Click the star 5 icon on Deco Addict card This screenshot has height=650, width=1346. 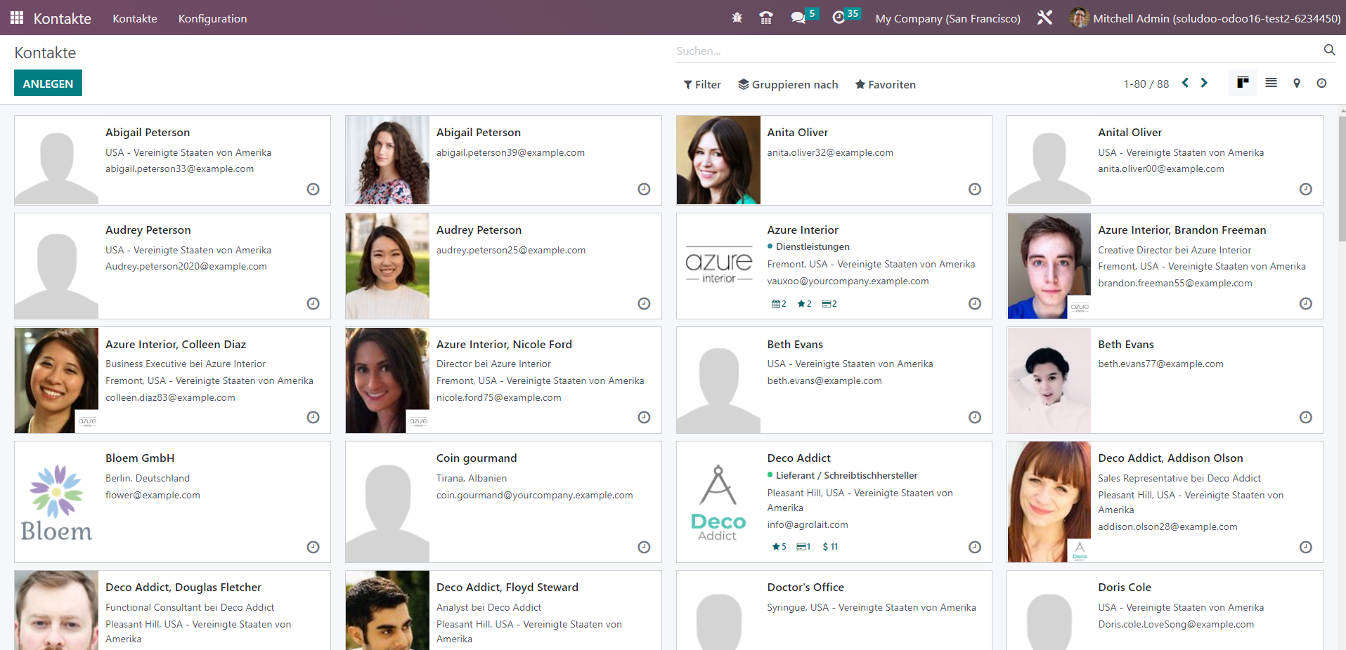coord(779,547)
